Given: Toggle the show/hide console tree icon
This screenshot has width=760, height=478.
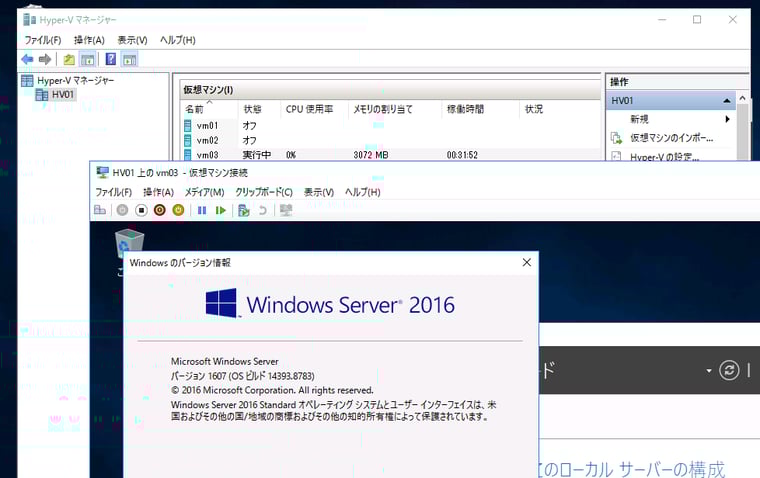Looking at the screenshot, I should coord(87,59).
